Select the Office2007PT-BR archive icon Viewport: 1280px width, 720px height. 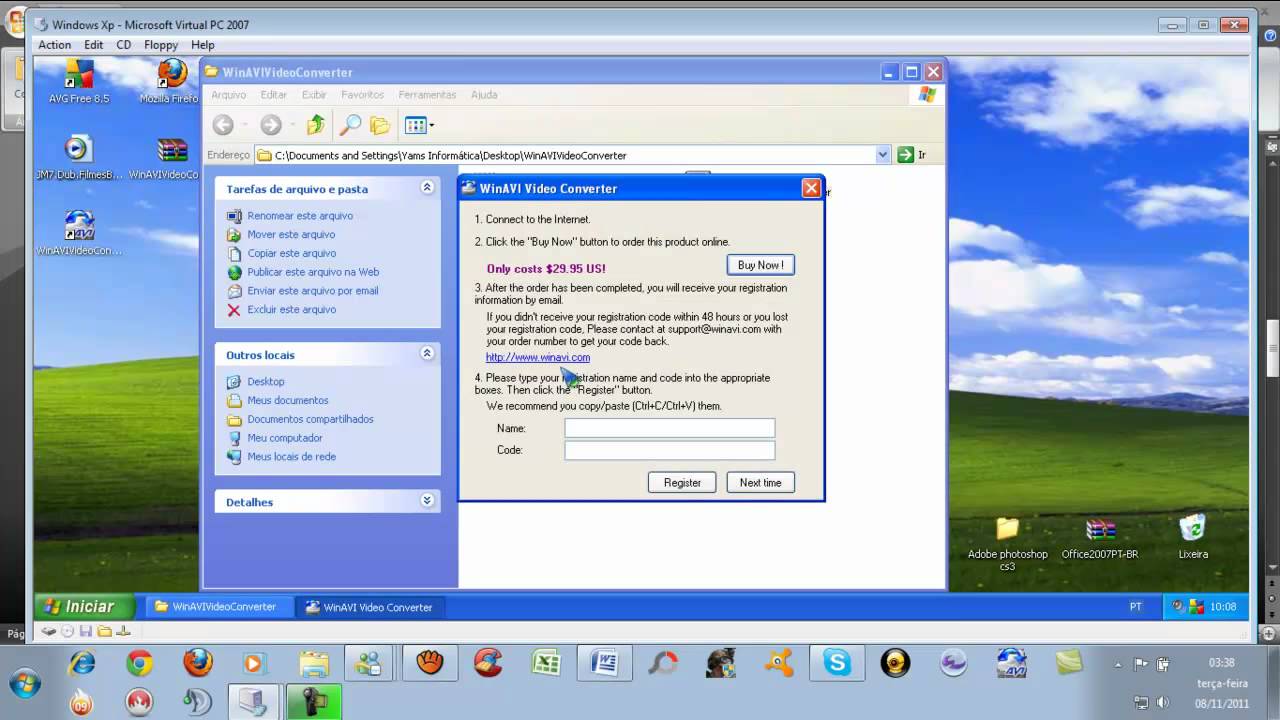tap(1100, 537)
